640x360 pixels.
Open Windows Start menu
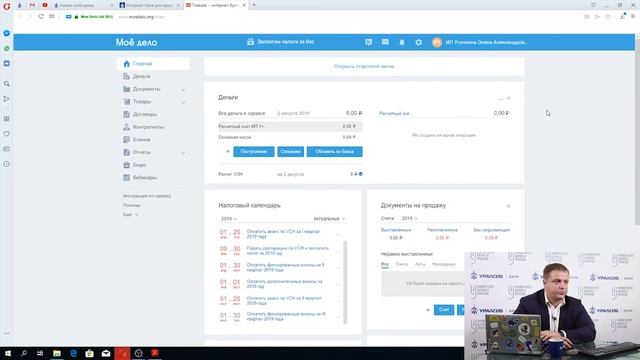(7, 353)
